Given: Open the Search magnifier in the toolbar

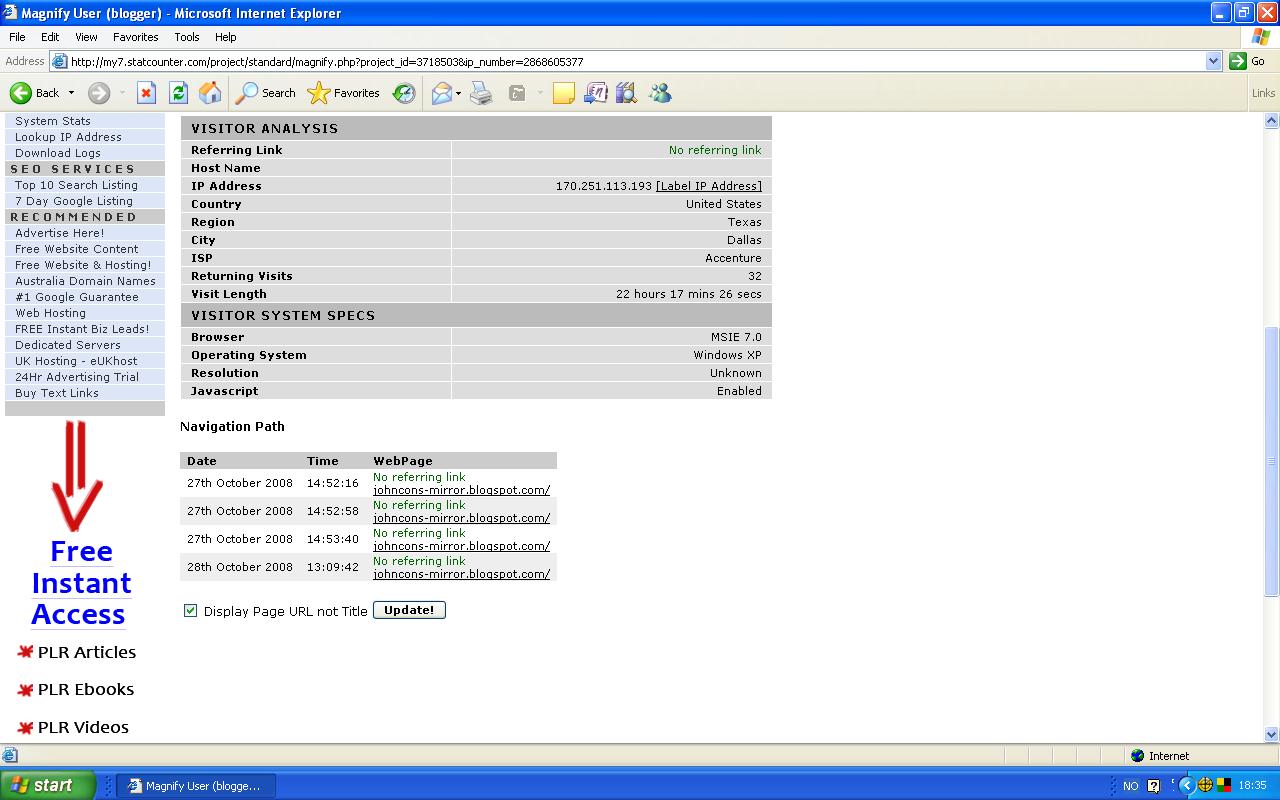Looking at the screenshot, I should [265, 93].
